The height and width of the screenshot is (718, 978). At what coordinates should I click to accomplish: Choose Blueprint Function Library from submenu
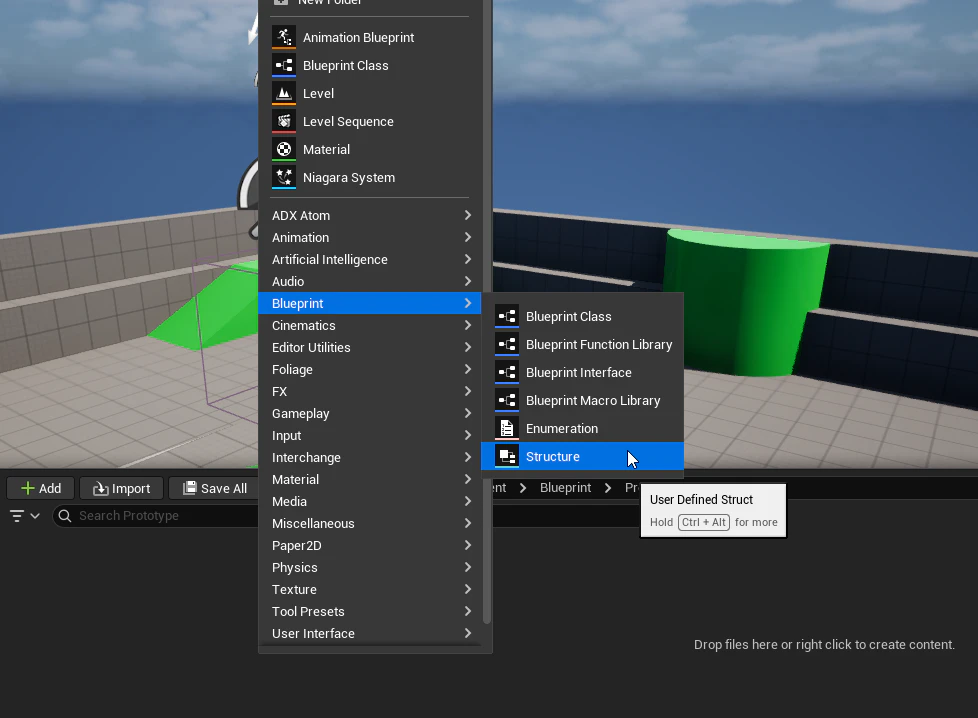(x=583, y=344)
